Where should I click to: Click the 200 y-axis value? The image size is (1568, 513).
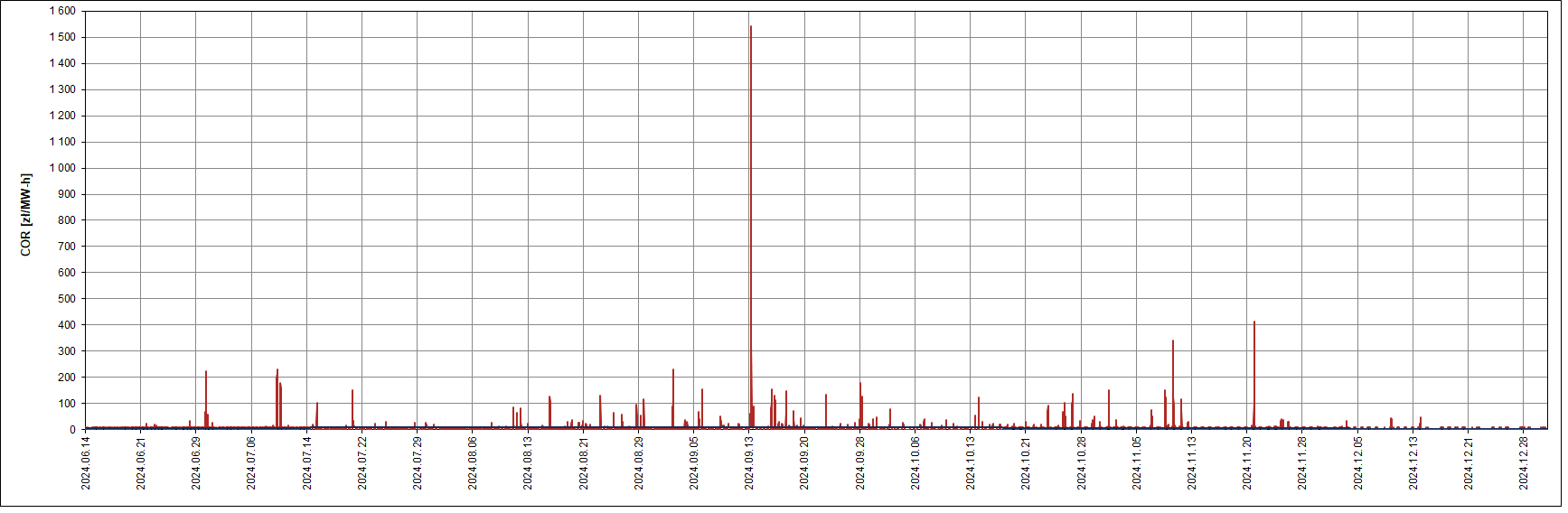tap(67, 378)
